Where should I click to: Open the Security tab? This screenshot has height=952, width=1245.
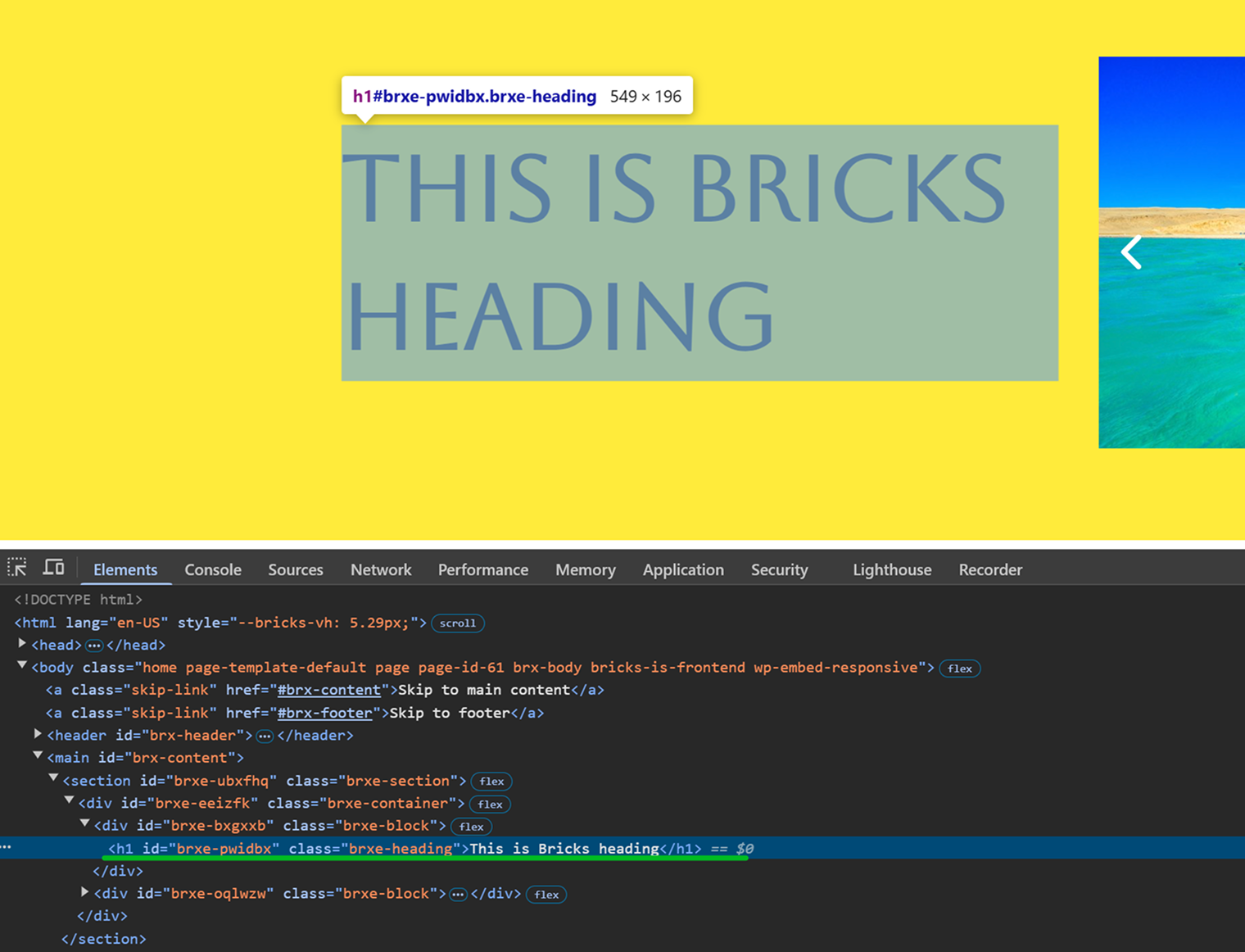click(780, 569)
